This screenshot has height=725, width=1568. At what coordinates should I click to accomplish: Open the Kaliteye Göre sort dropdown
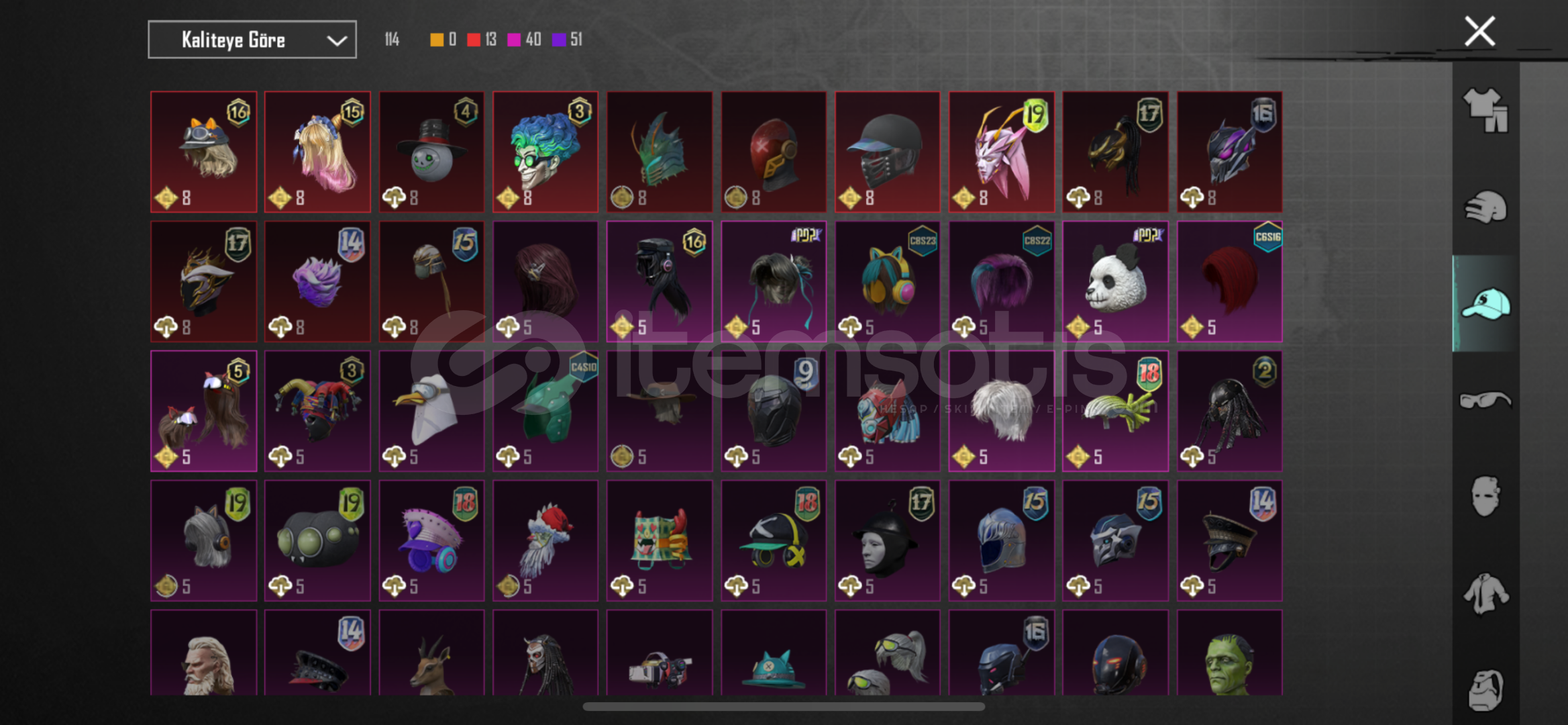(x=252, y=40)
